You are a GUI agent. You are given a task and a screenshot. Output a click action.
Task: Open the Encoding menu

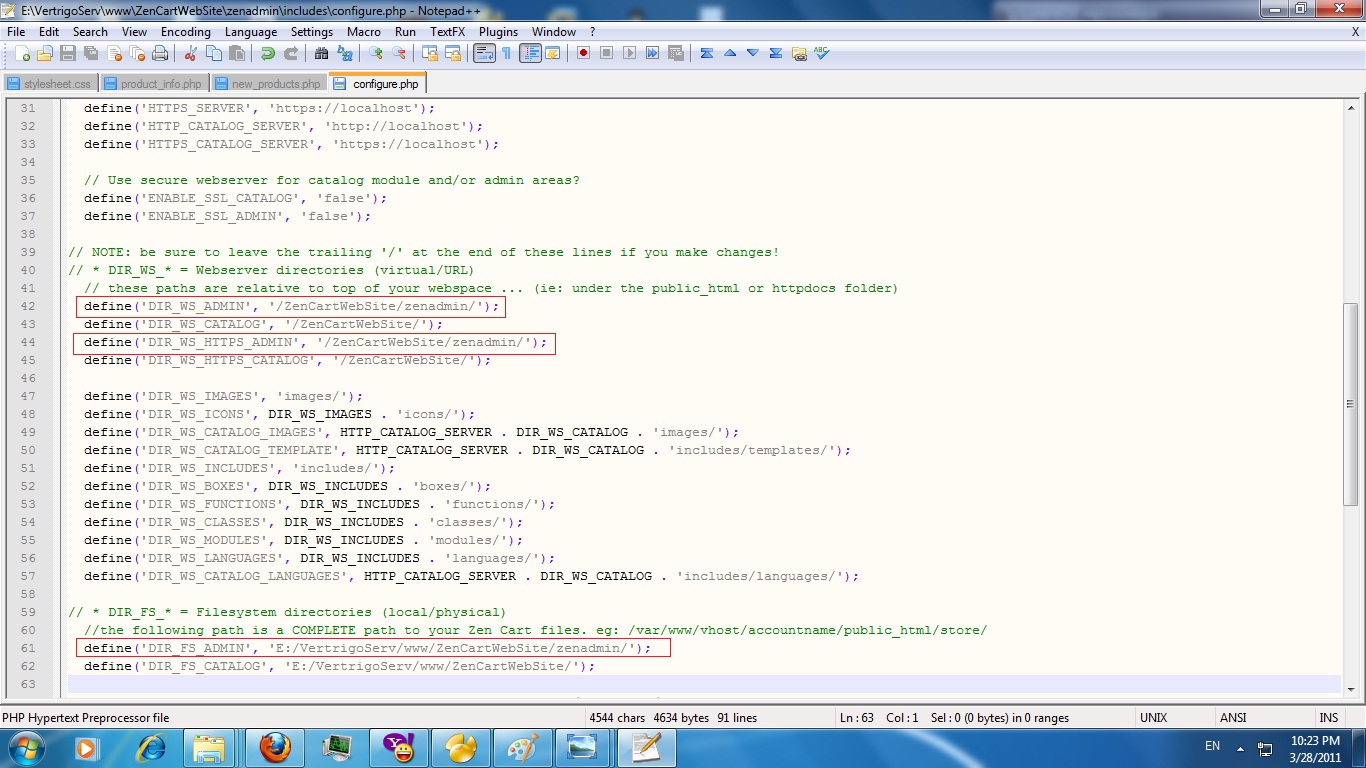[186, 32]
